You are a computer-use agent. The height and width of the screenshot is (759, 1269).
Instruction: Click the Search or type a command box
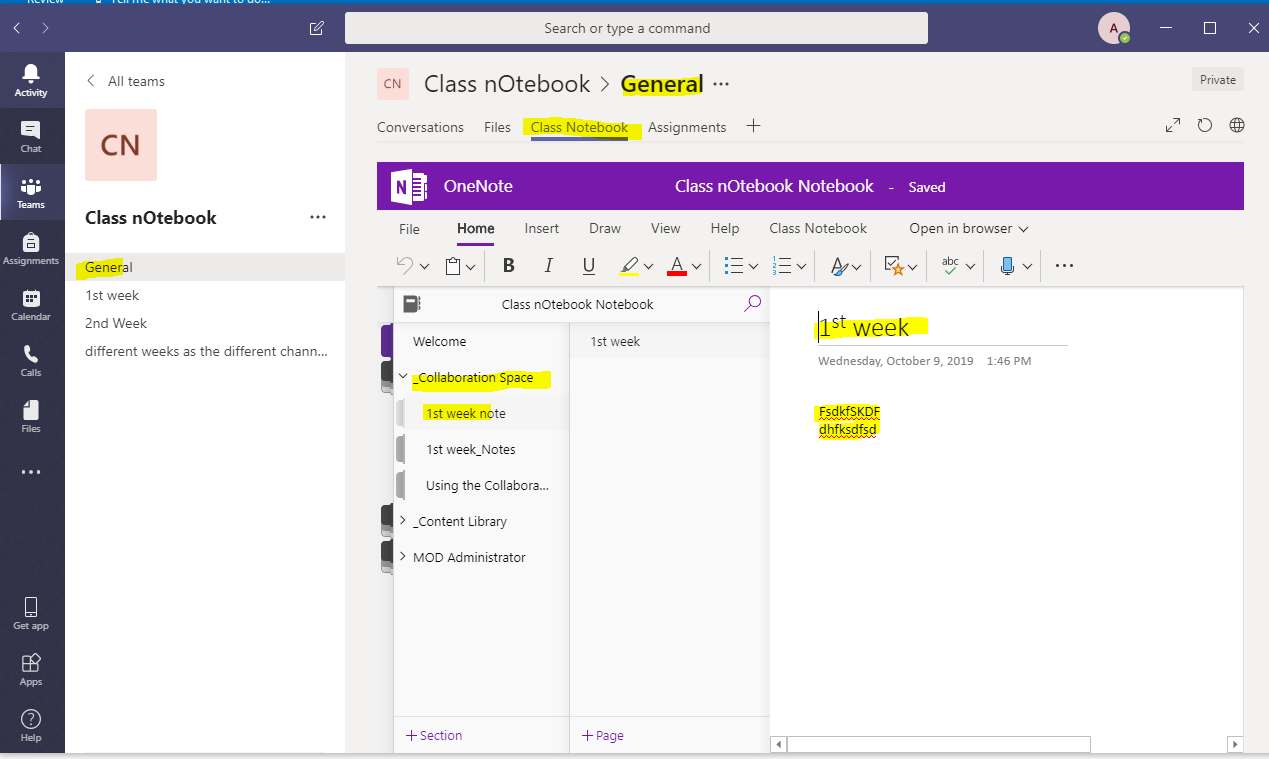(x=636, y=28)
